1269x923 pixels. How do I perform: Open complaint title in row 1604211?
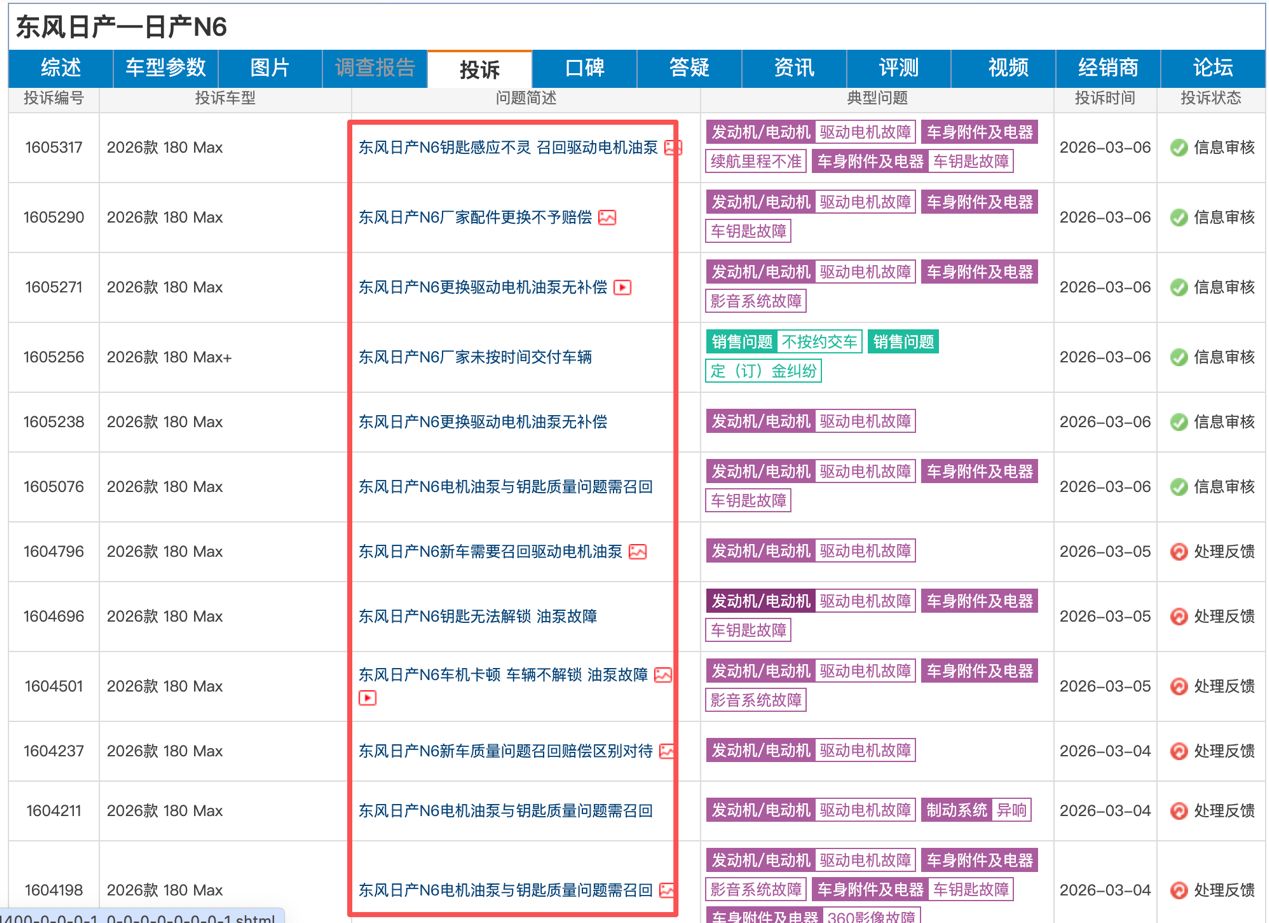(x=506, y=810)
